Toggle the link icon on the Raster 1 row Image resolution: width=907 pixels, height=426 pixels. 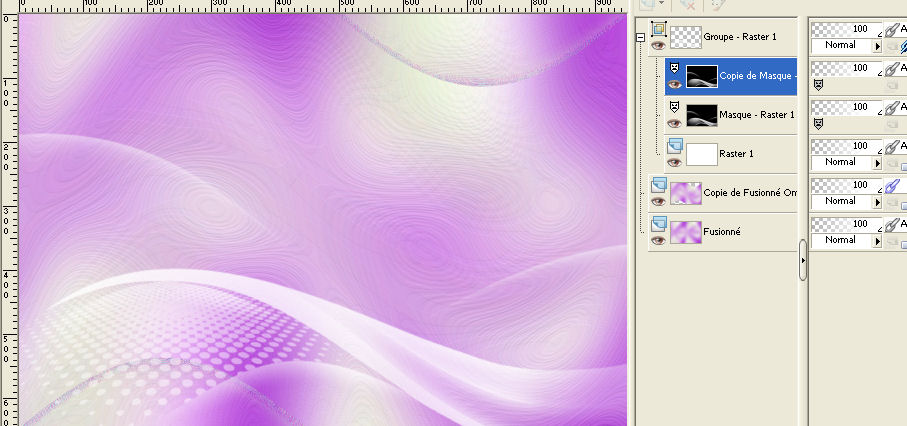[891, 146]
